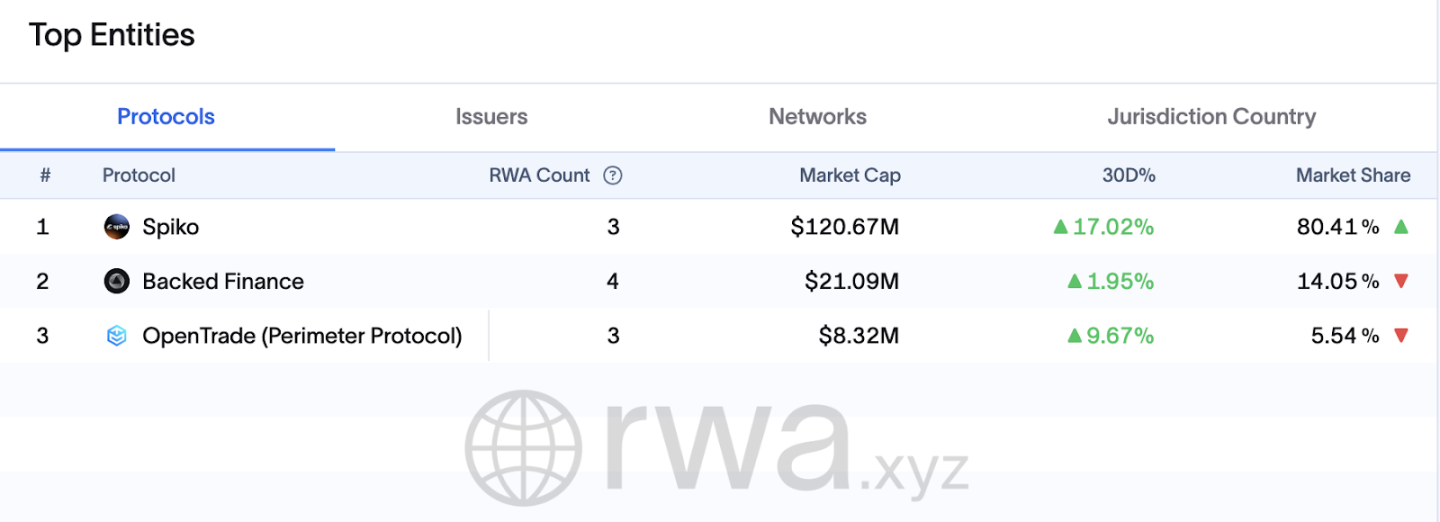This screenshot has height=522, width=1440.
Task: Click the green up arrow beside 17.02%
Action: (x=1061, y=227)
